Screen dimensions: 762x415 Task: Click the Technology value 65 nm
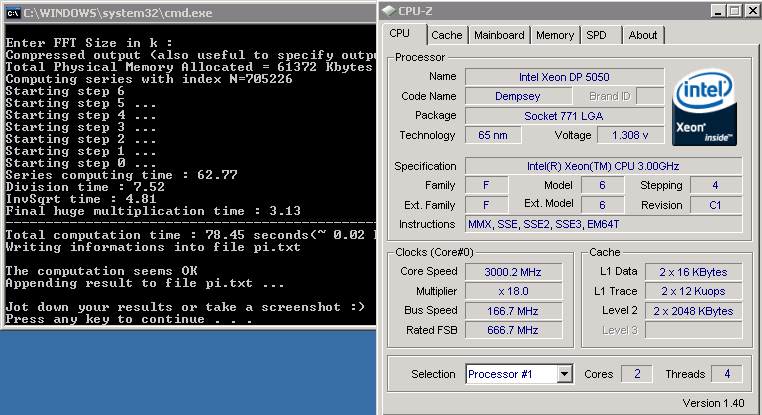493,135
